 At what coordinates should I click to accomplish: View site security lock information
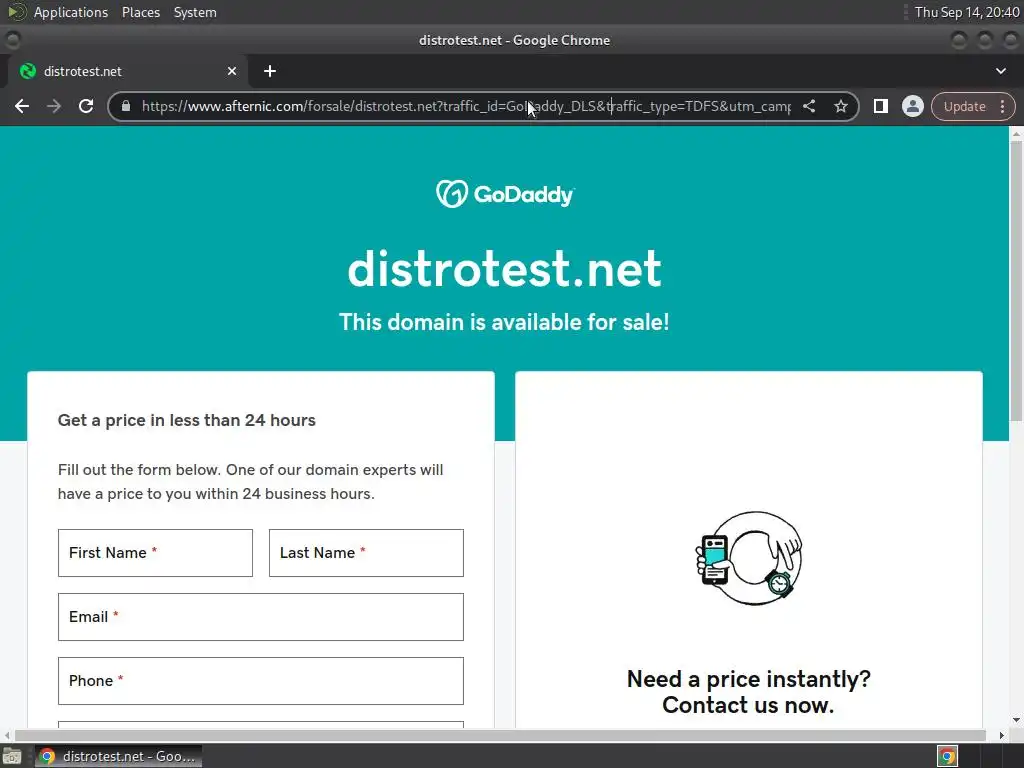pos(126,106)
